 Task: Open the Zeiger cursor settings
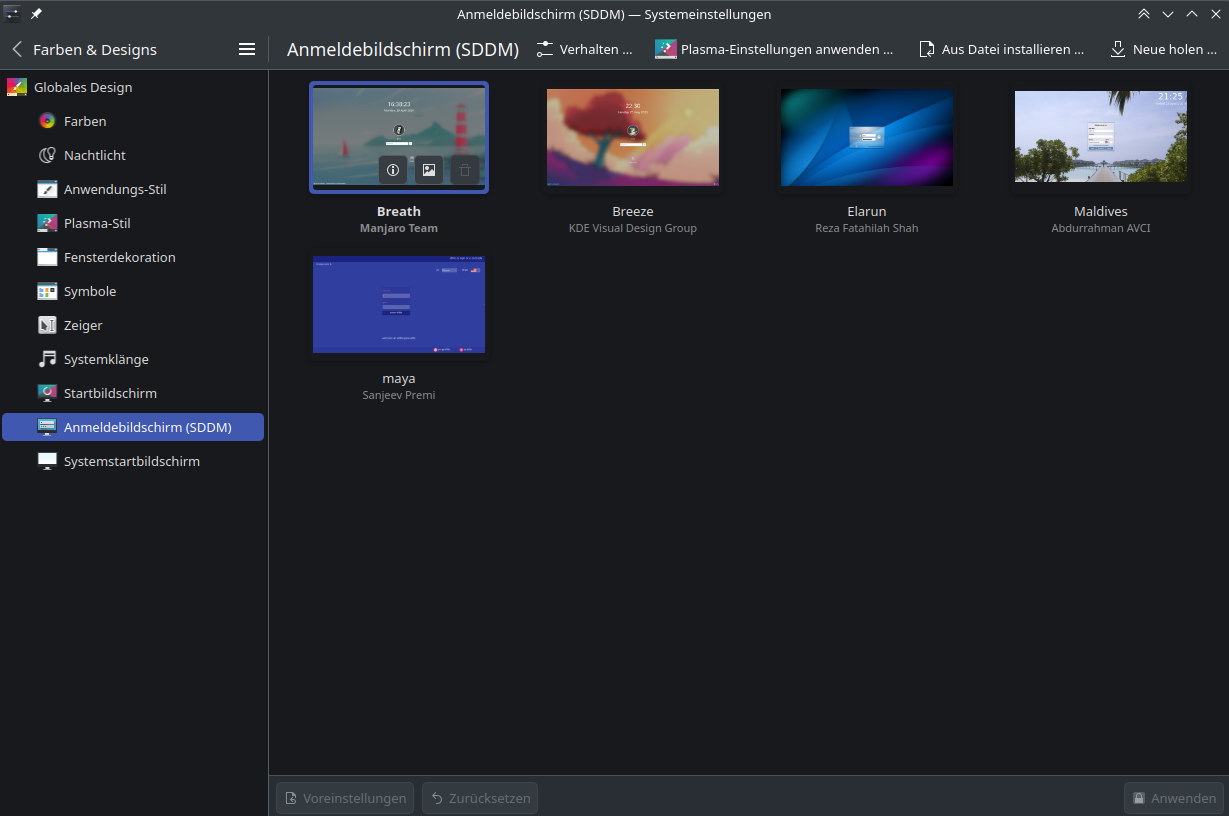coord(133,325)
